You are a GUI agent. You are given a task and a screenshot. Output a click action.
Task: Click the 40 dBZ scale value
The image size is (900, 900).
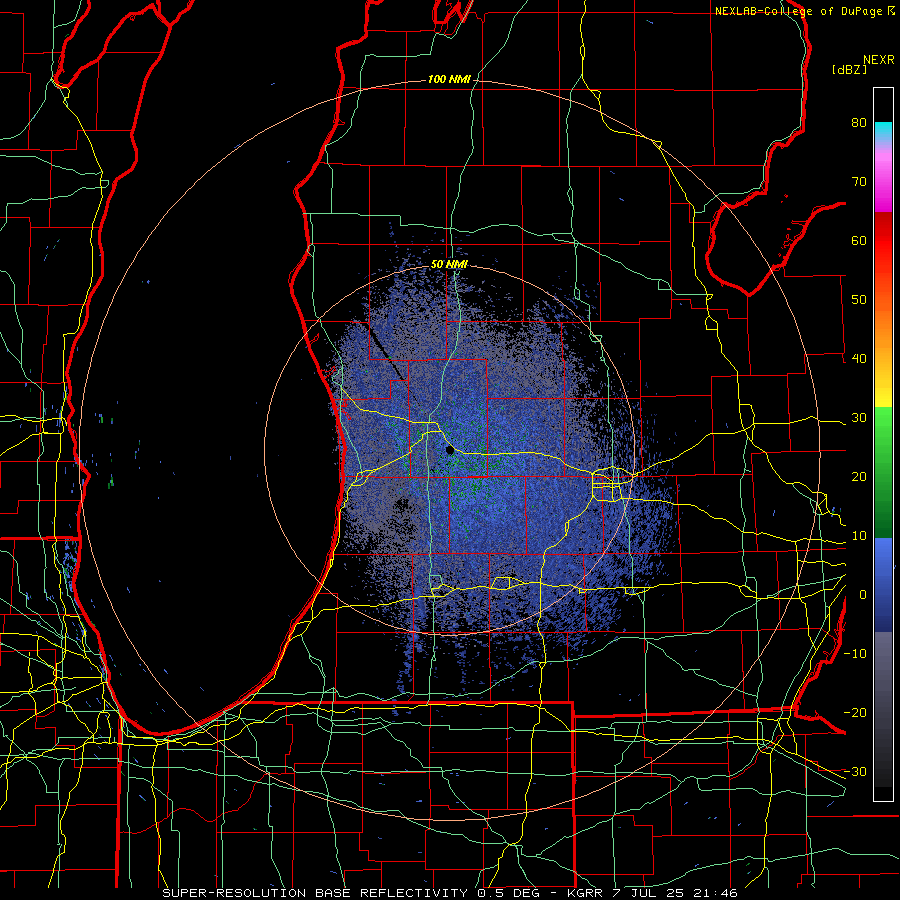(x=859, y=359)
